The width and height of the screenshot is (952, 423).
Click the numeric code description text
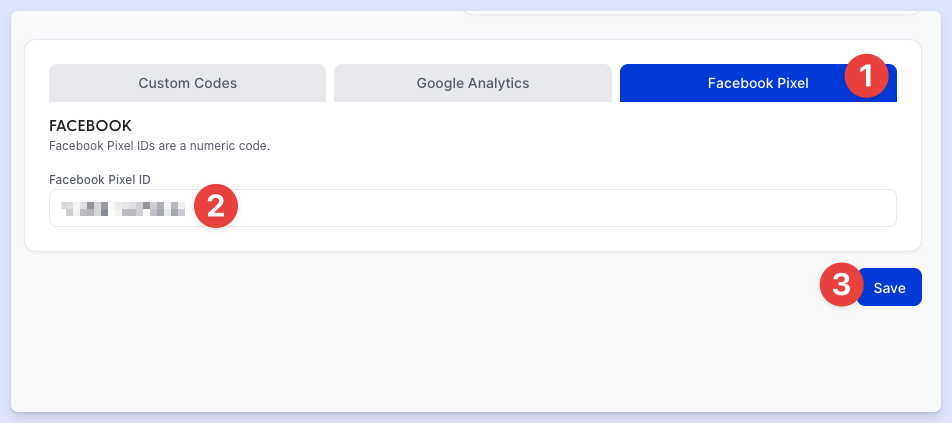159,146
